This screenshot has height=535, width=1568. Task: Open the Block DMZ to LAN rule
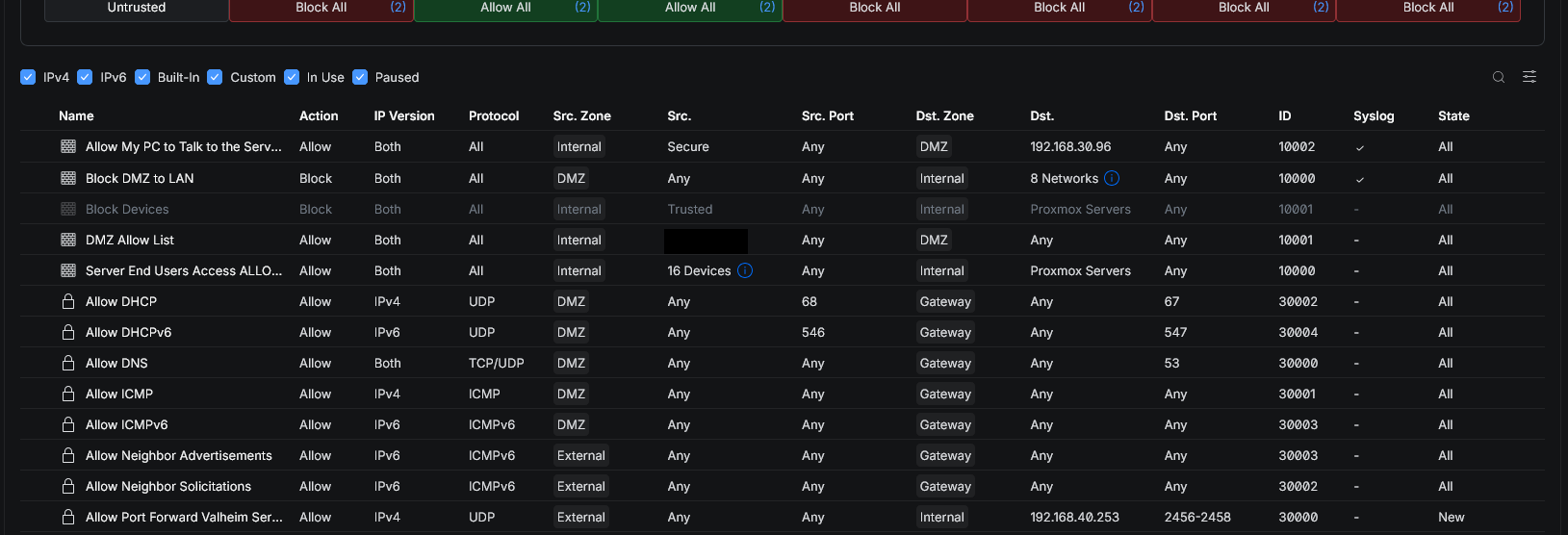[140, 178]
